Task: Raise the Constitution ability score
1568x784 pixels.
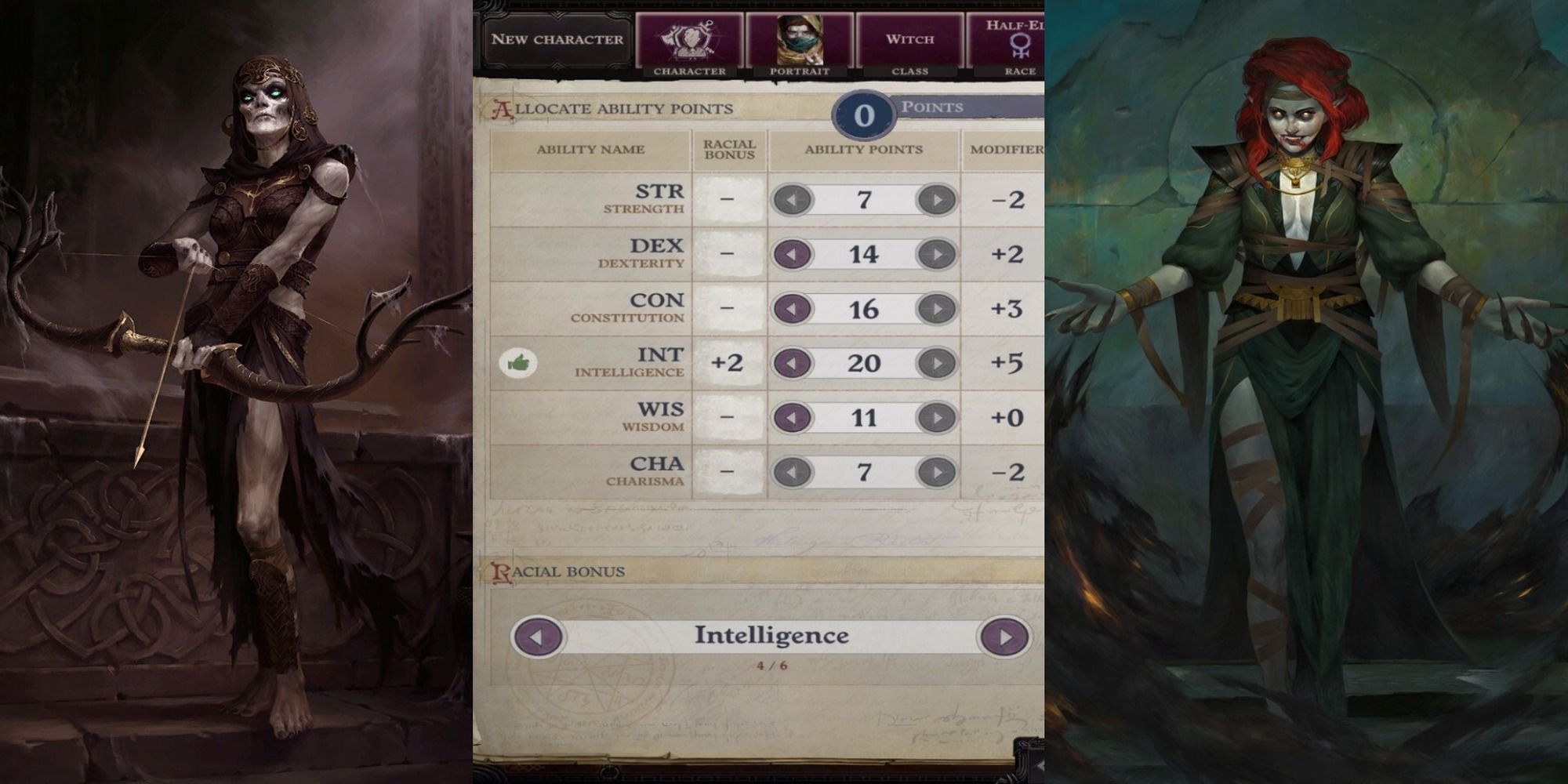Action: (936, 309)
